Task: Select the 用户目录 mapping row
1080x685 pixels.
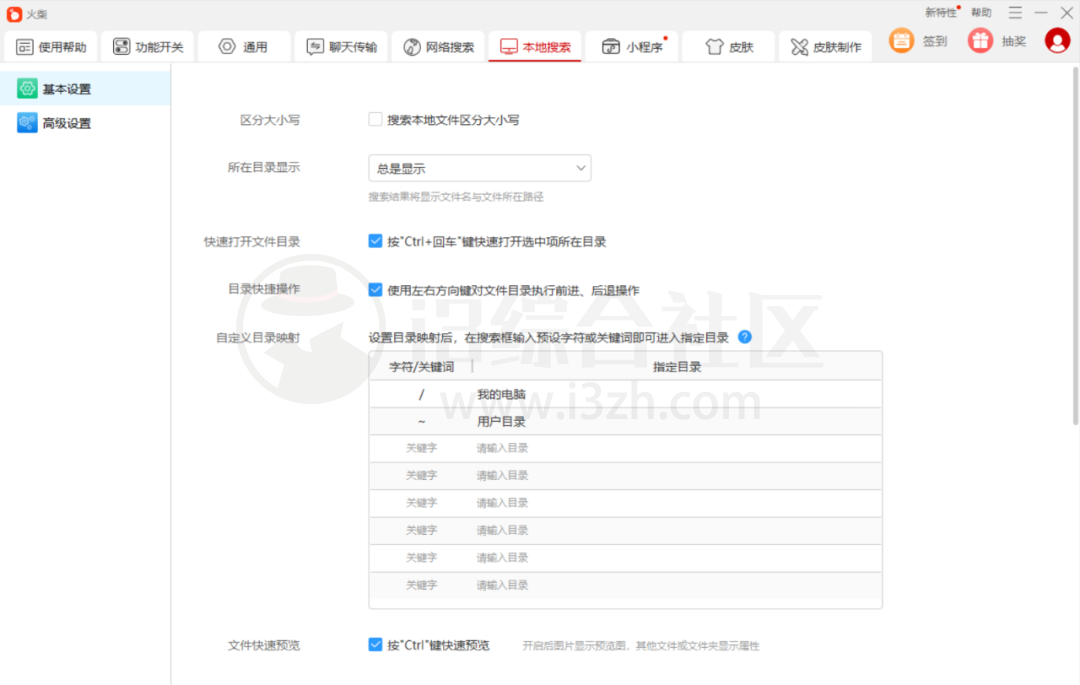Action: (x=625, y=421)
